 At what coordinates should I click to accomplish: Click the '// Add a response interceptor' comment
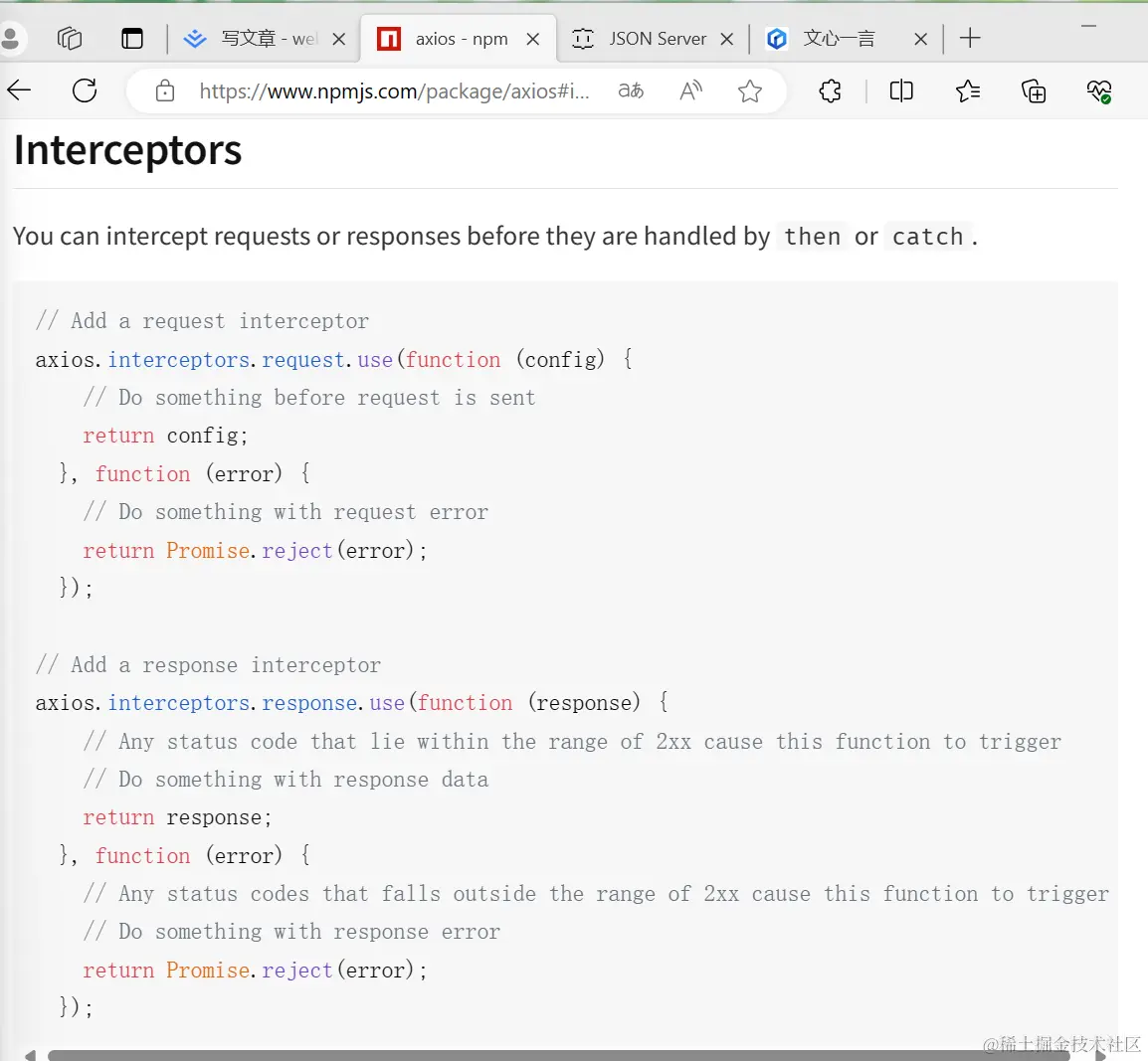[x=208, y=664]
